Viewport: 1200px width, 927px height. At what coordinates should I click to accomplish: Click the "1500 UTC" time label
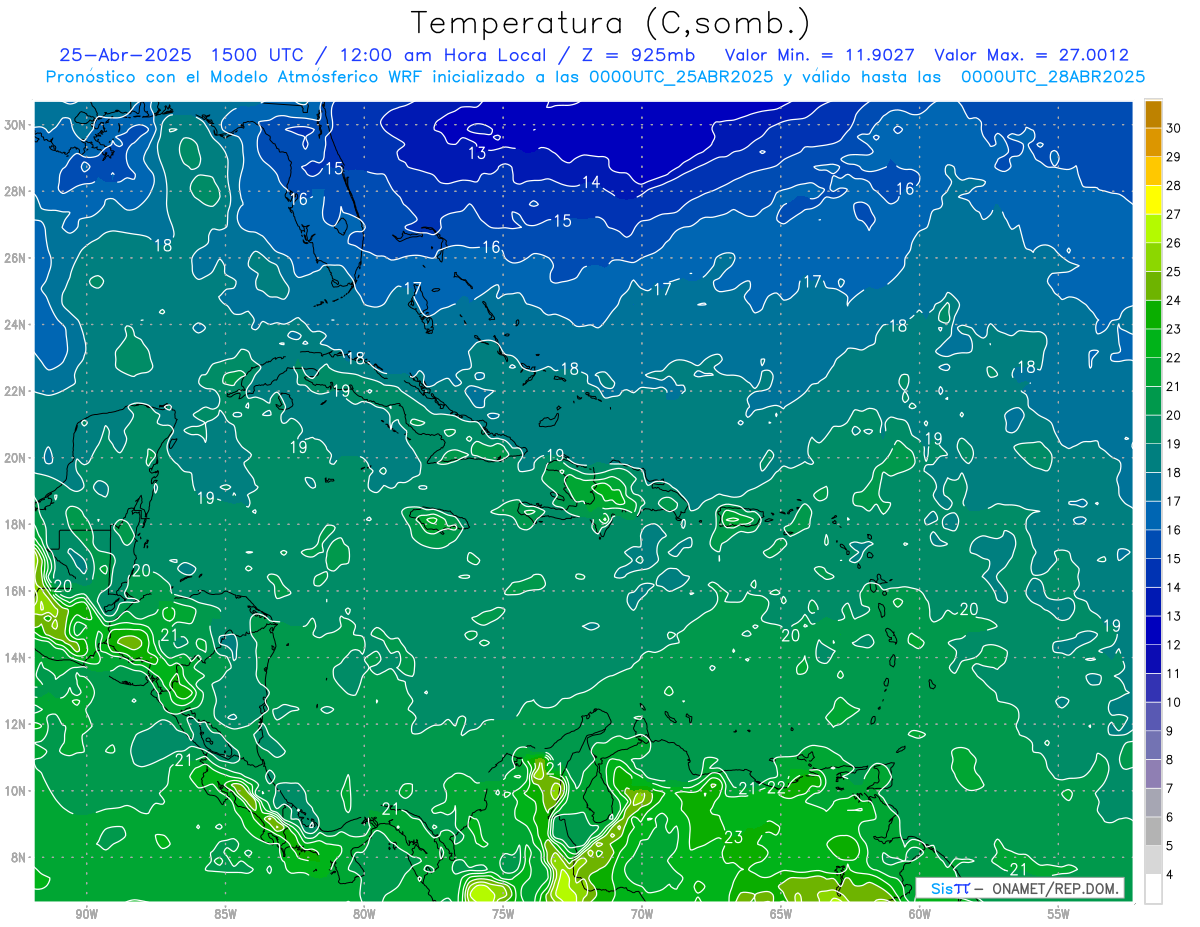[258, 55]
